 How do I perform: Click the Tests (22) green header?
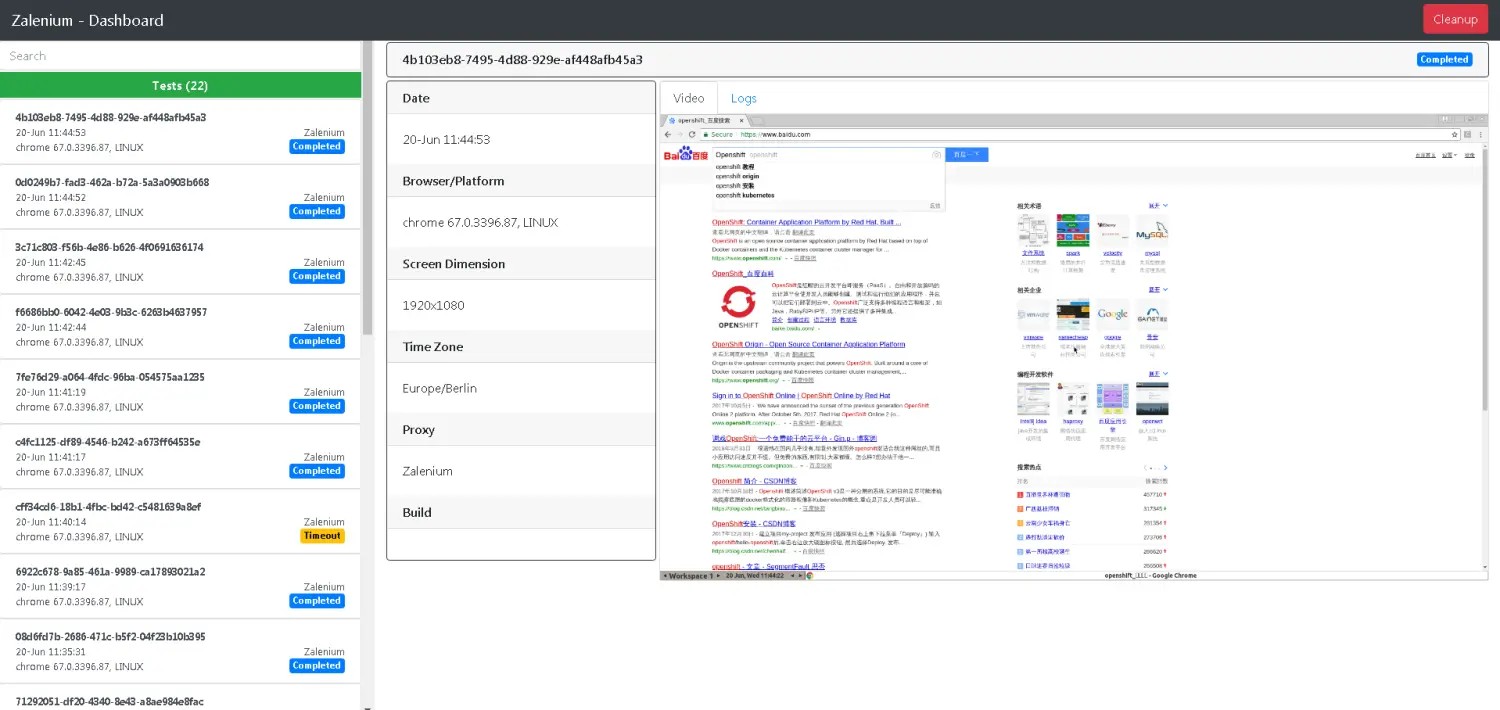click(x=180, y=85)
